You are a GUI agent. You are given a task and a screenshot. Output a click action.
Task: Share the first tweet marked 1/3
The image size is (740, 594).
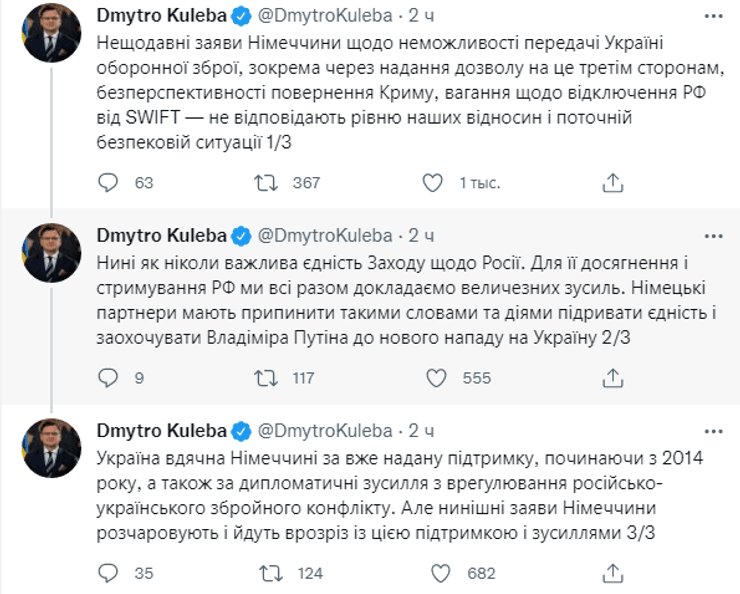point(612,182)
